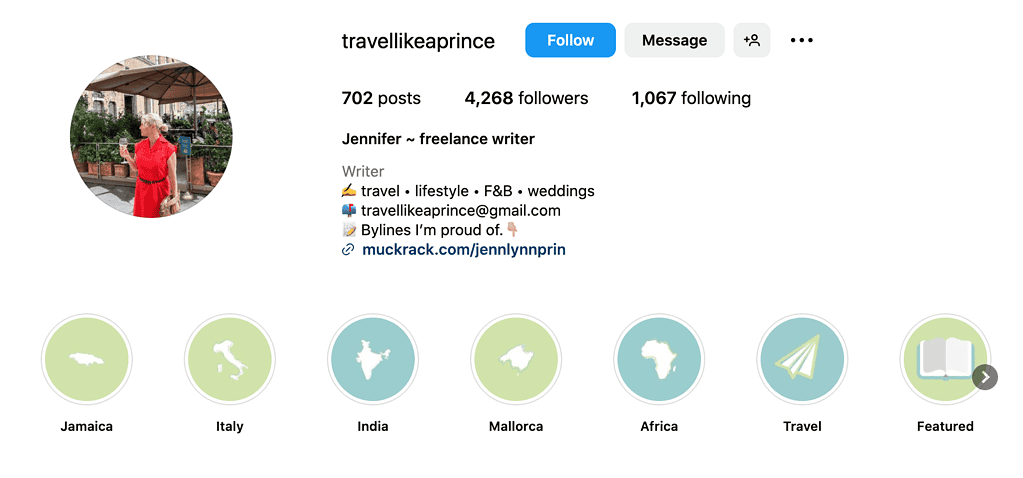Open the Africa story highlight
1023x478 pixels.
coord(659,359)
